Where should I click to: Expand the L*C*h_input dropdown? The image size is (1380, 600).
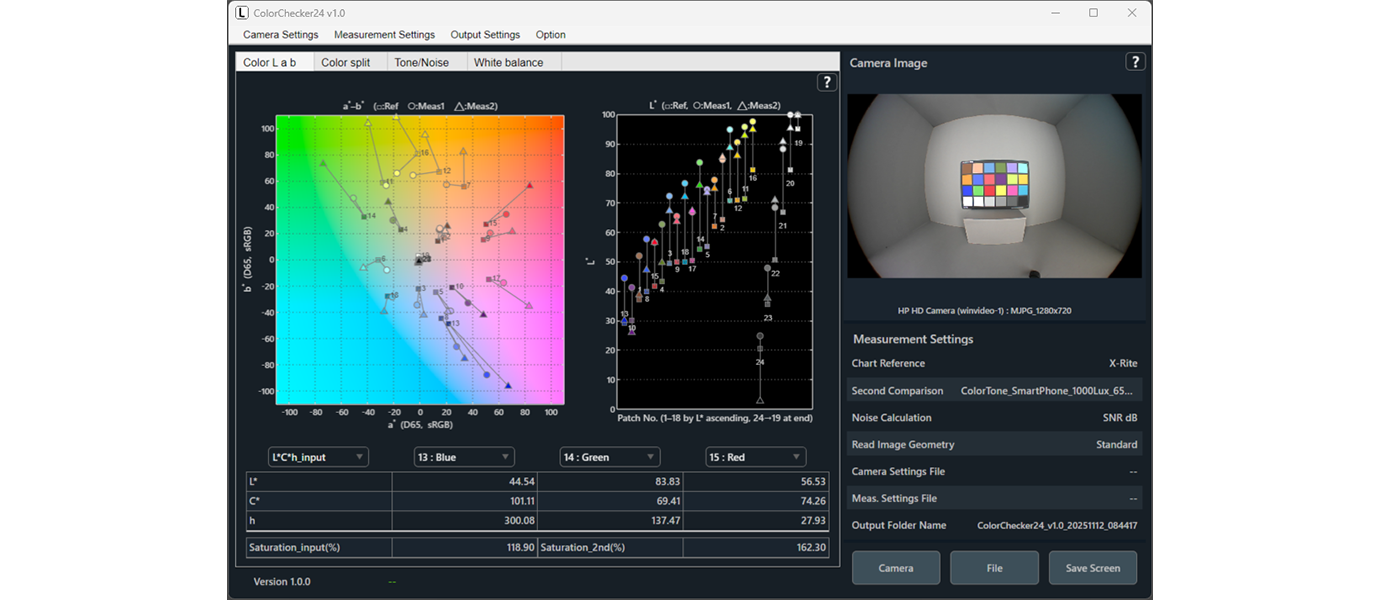318,457
